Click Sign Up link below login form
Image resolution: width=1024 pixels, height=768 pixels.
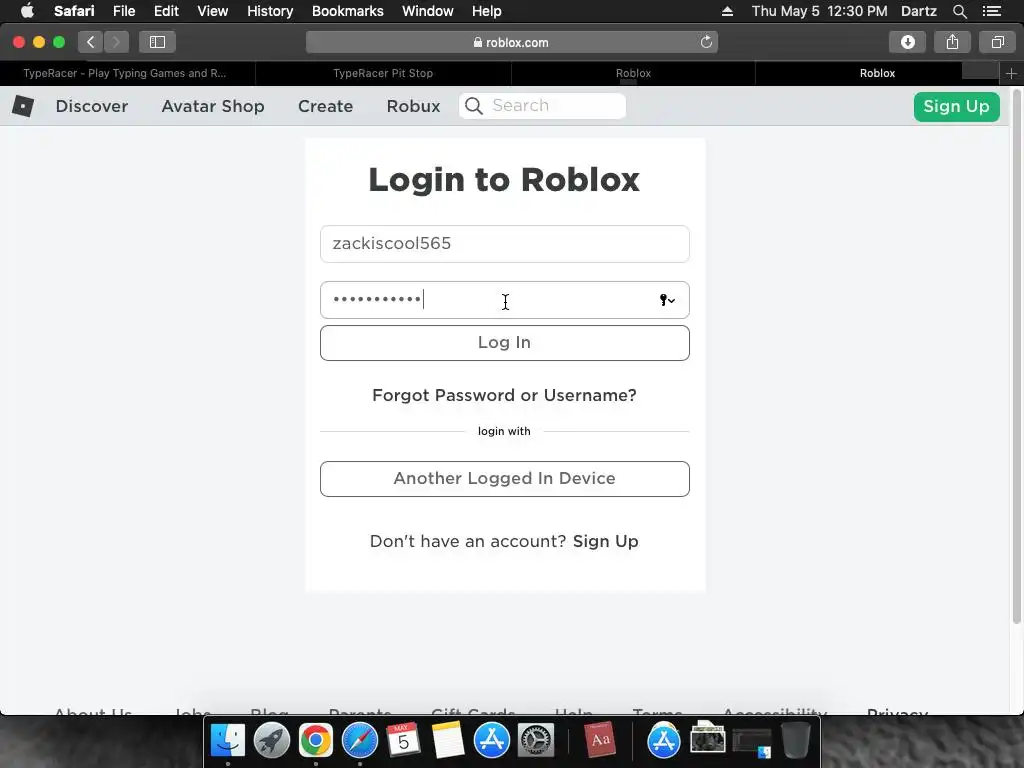click(x=605, y=541)
